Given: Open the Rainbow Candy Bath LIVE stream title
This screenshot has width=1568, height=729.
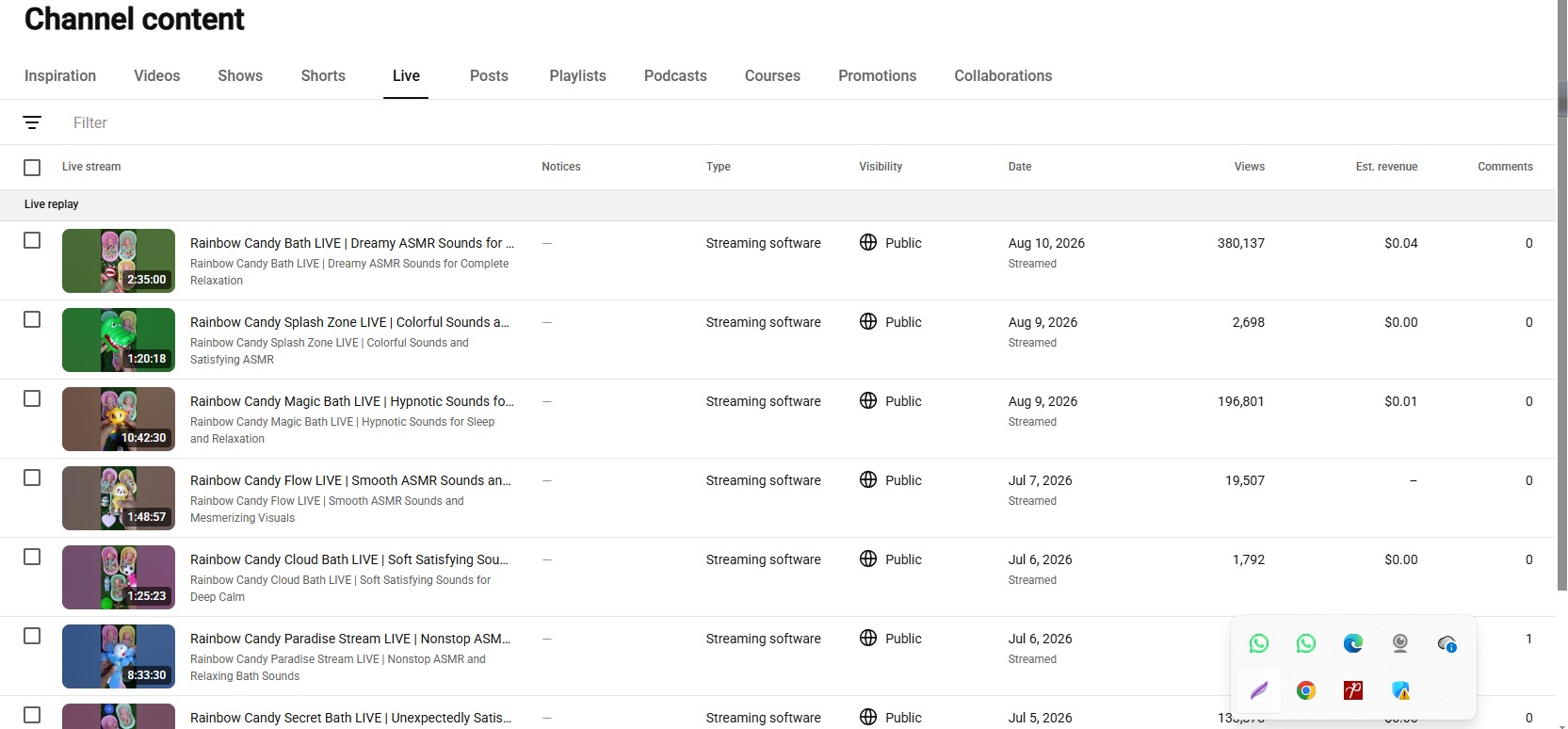Looking at the screenshot, I should 352,243.
